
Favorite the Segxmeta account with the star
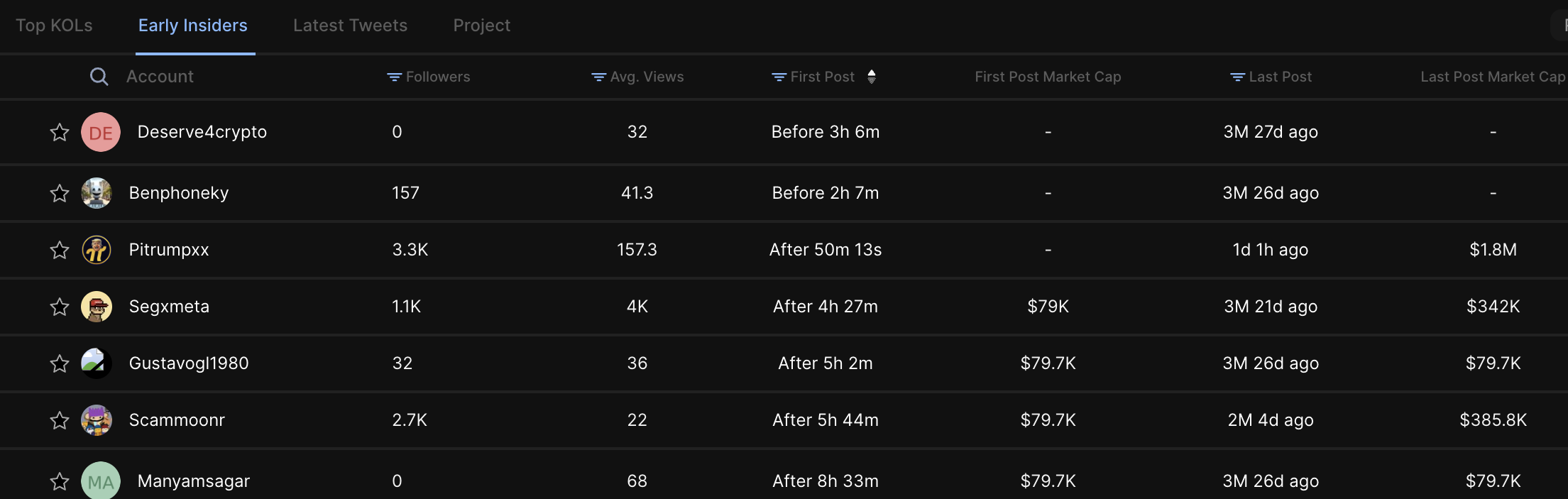click(x=60, y=307)
